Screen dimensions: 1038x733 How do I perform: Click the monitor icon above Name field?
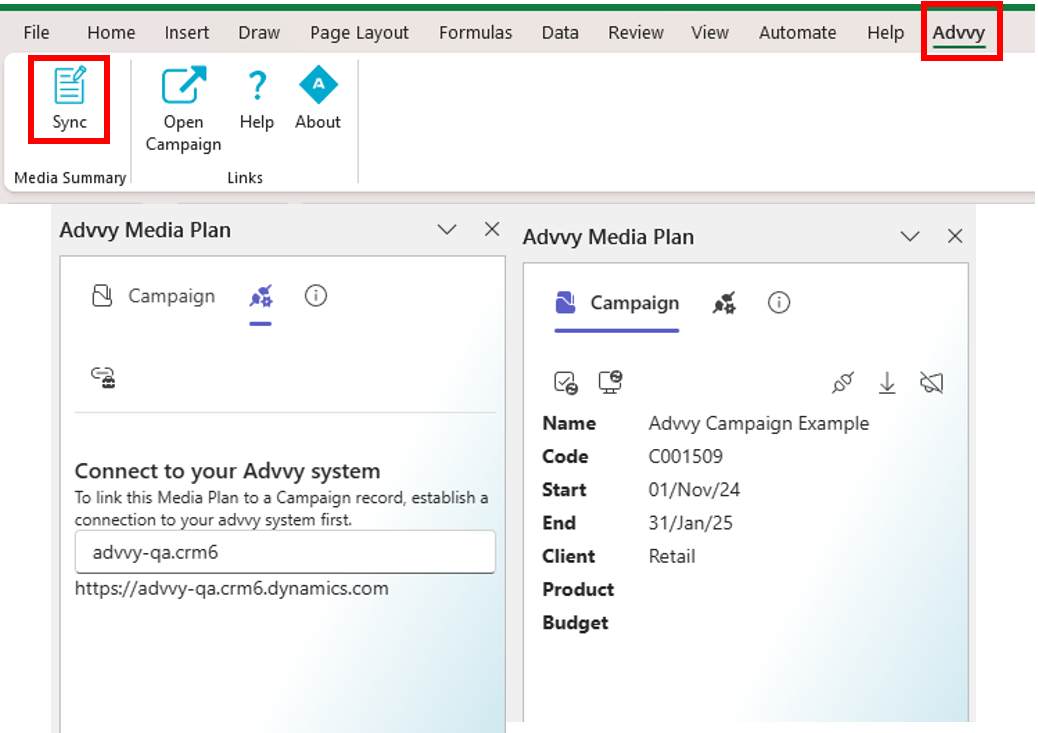tap(610, 382)
